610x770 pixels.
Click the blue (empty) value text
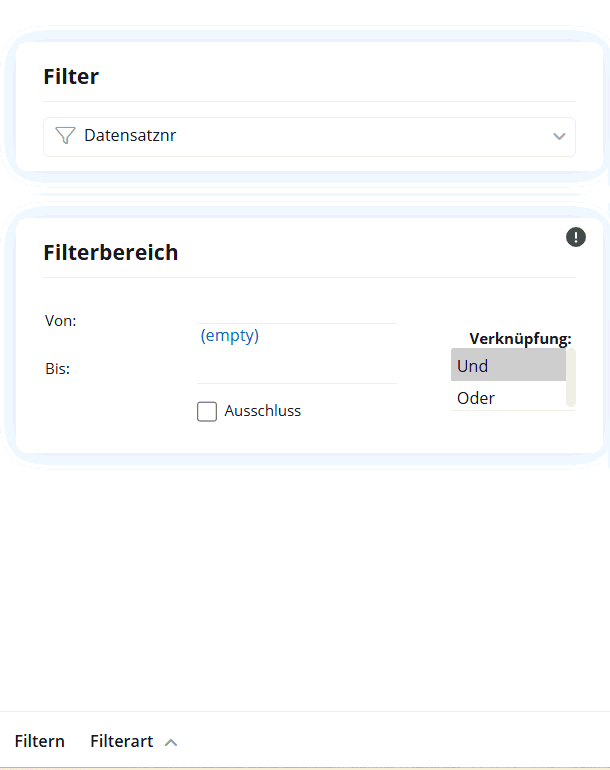(x=229, y=336)
